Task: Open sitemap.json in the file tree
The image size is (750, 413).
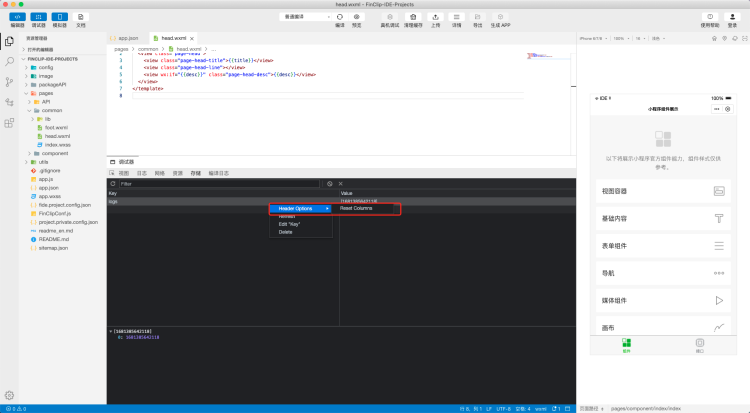Action: [x=53, y=248]
